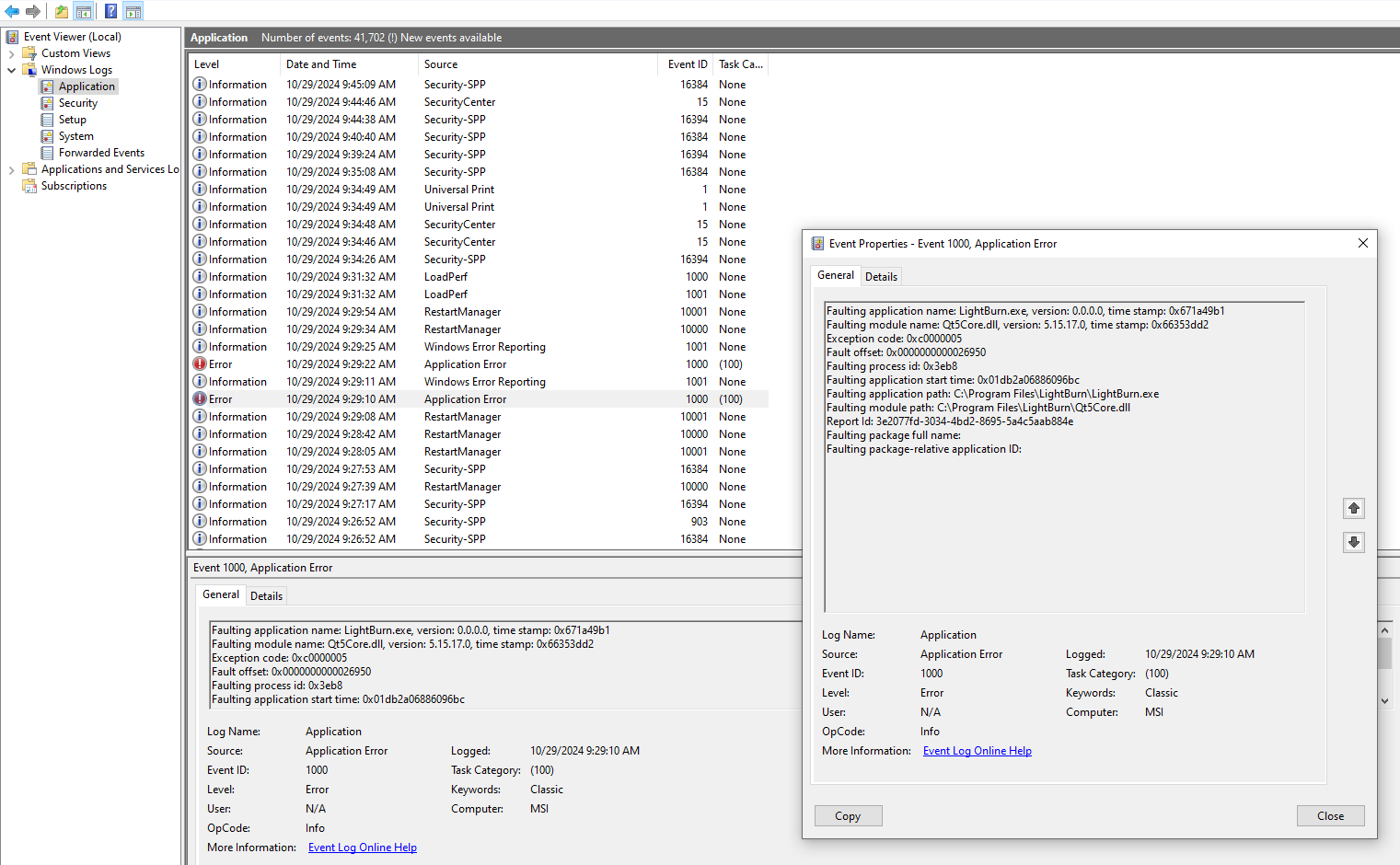Screen dimensions: 1400x865
Task: Select the Security log tree item
Action: tap(78, 103)
